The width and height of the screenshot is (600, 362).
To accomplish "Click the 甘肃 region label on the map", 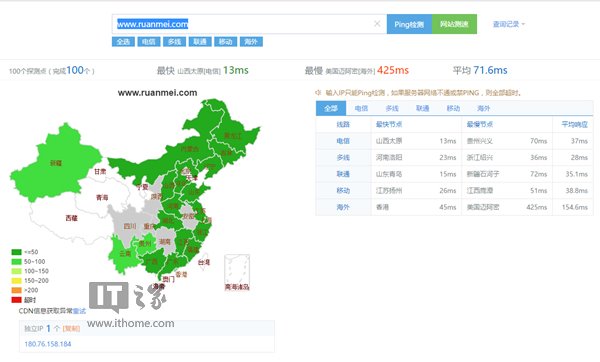I will coord(100,172).
